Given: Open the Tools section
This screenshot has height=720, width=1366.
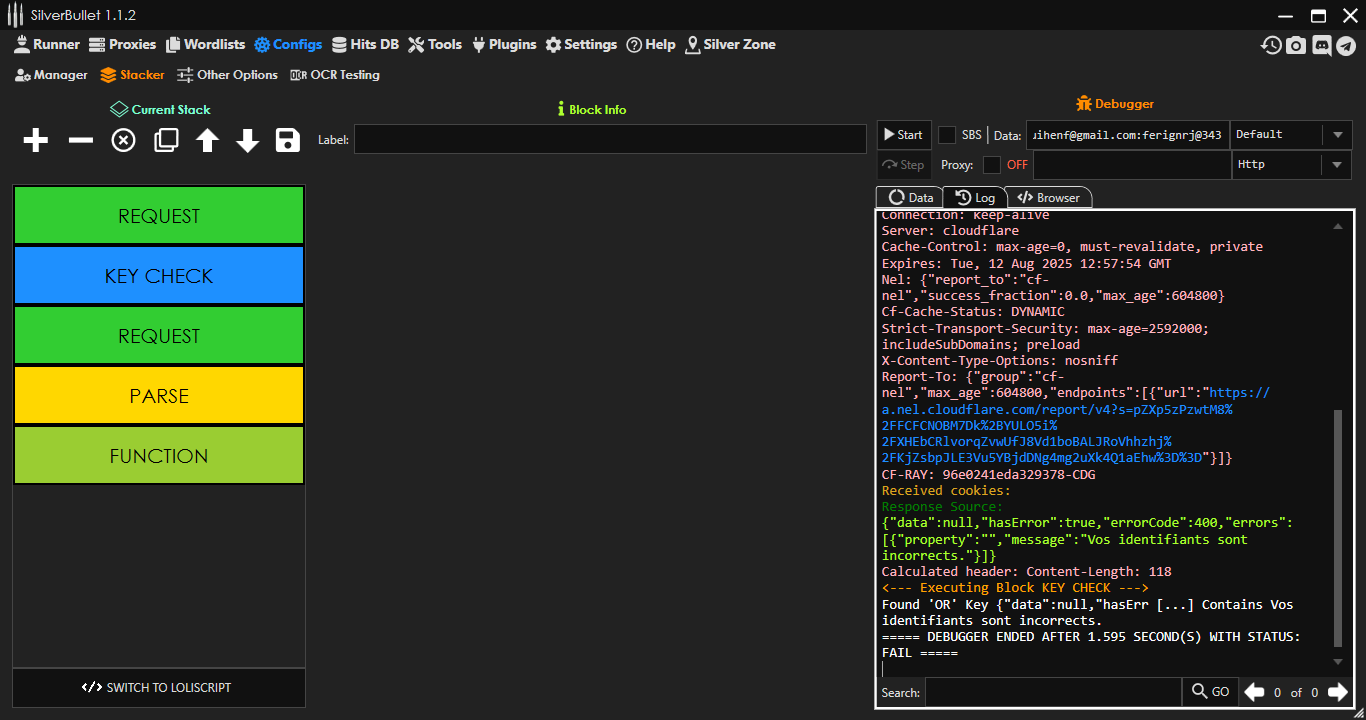Looking at the screenshot, I should (435, 45).
